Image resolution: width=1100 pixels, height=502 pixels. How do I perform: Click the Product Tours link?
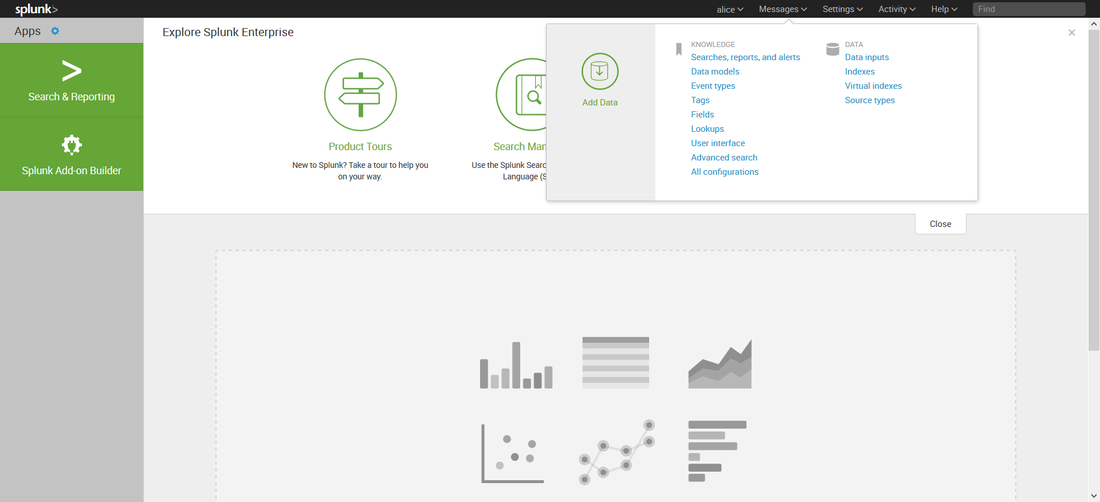click(360, 147)
